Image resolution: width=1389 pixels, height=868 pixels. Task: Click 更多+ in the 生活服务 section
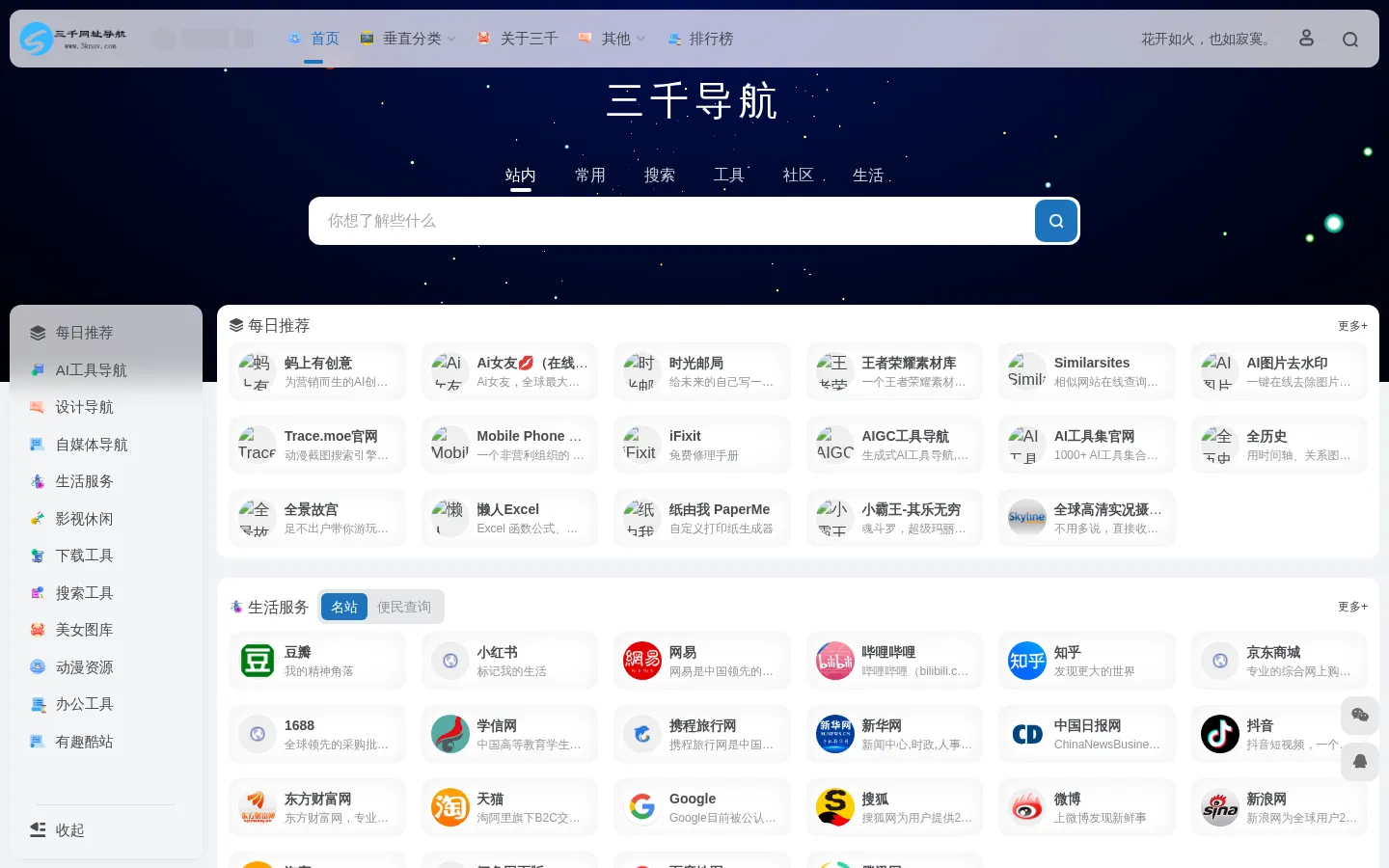[1352, 607]
